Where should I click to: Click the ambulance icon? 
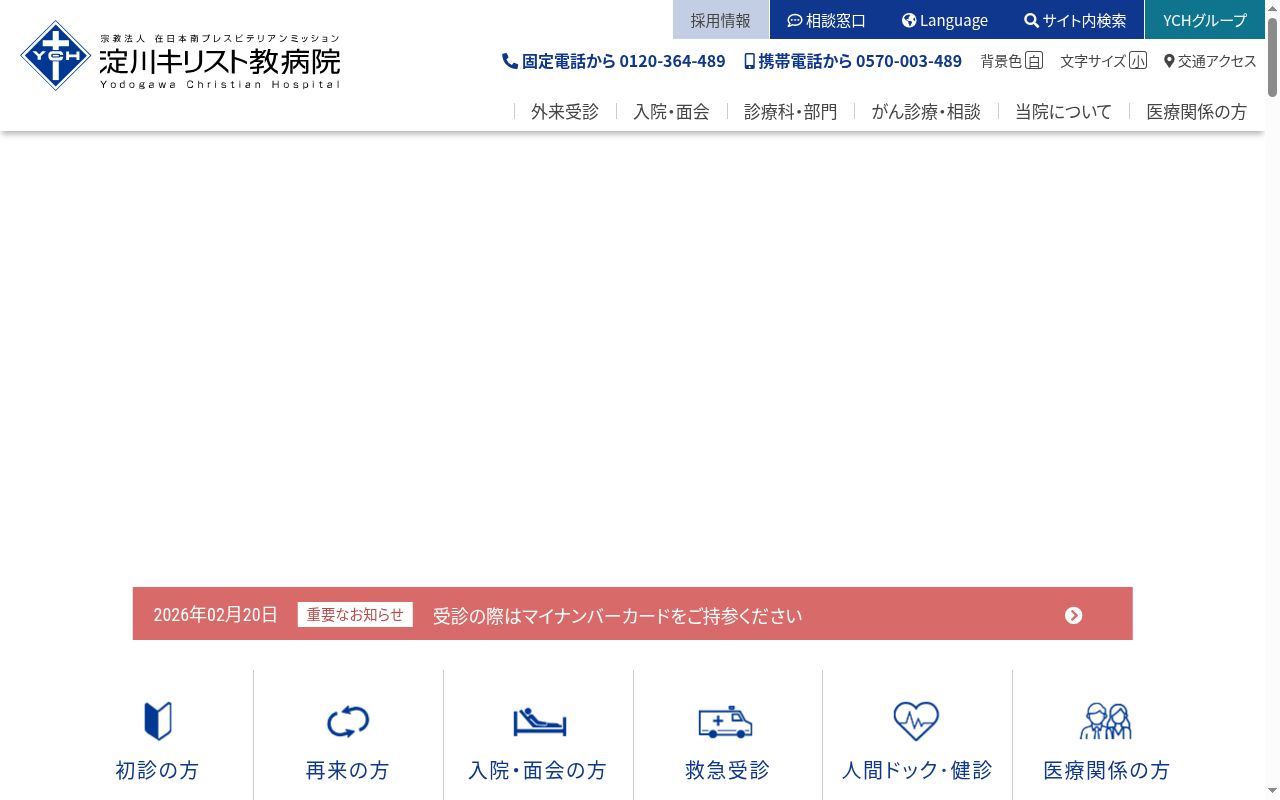pyautogui.click(x=725, y=721)
